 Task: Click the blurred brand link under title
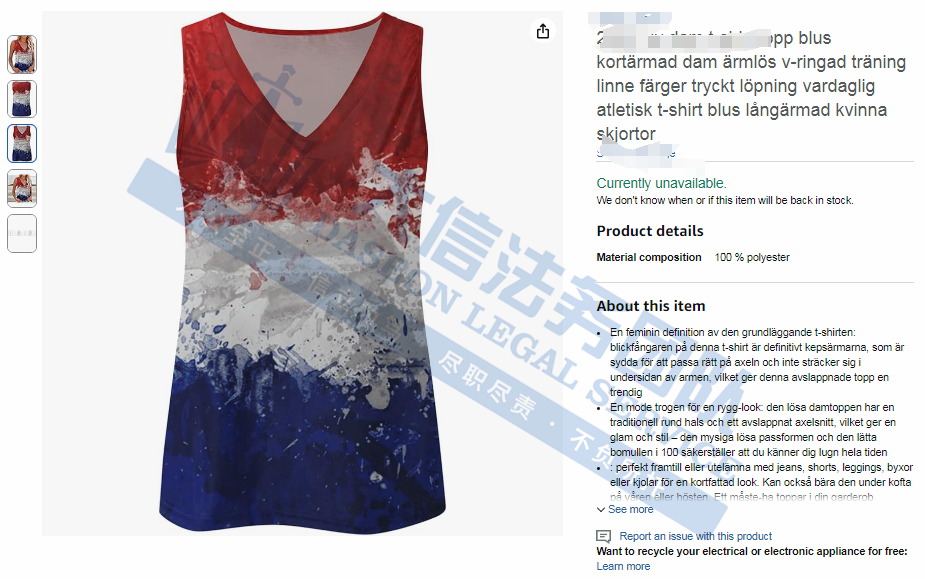coord(636,153)
